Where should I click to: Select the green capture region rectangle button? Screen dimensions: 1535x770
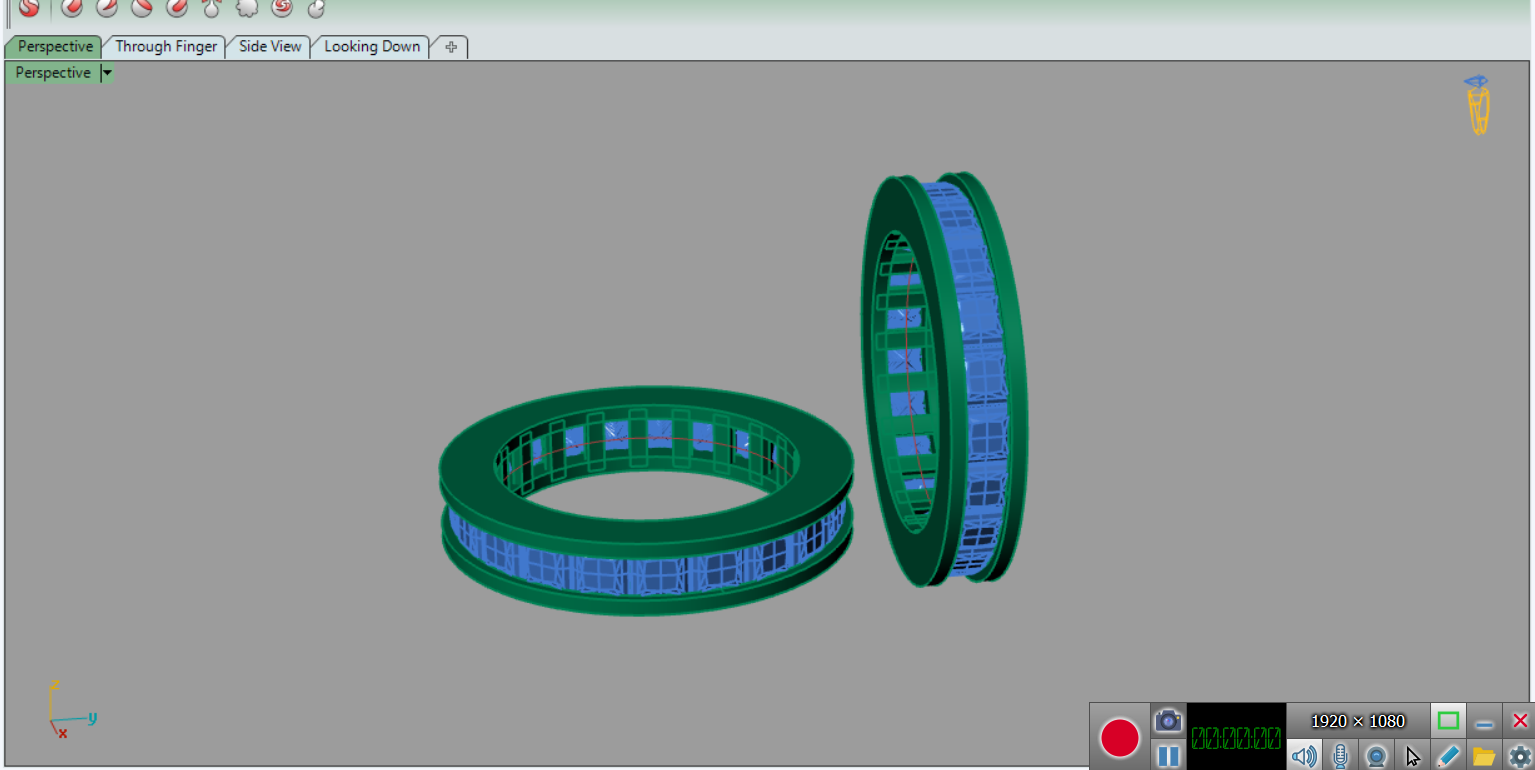1448,720
